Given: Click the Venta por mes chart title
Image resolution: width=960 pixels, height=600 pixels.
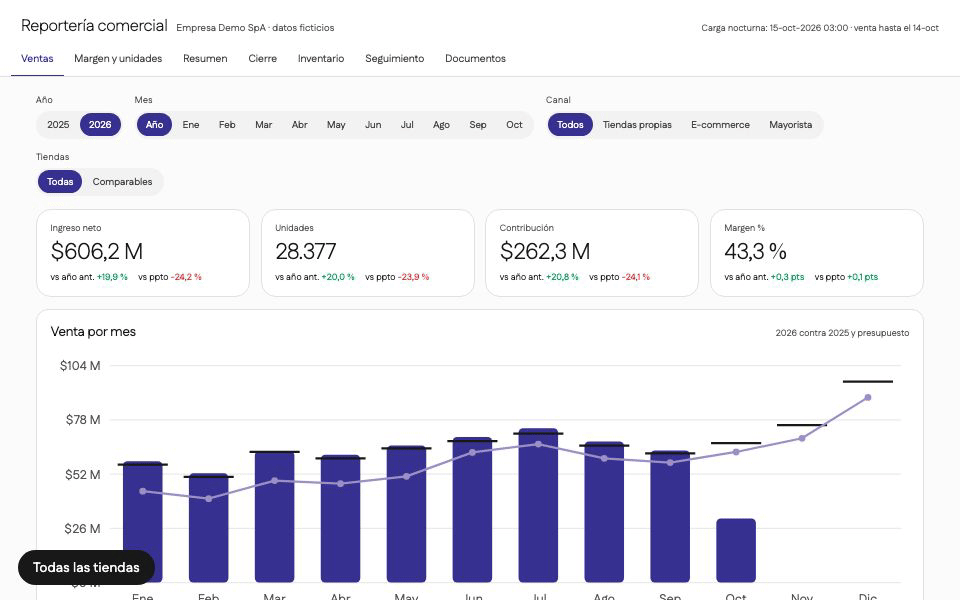Looking at the screenshot, I should coord(93,332).
